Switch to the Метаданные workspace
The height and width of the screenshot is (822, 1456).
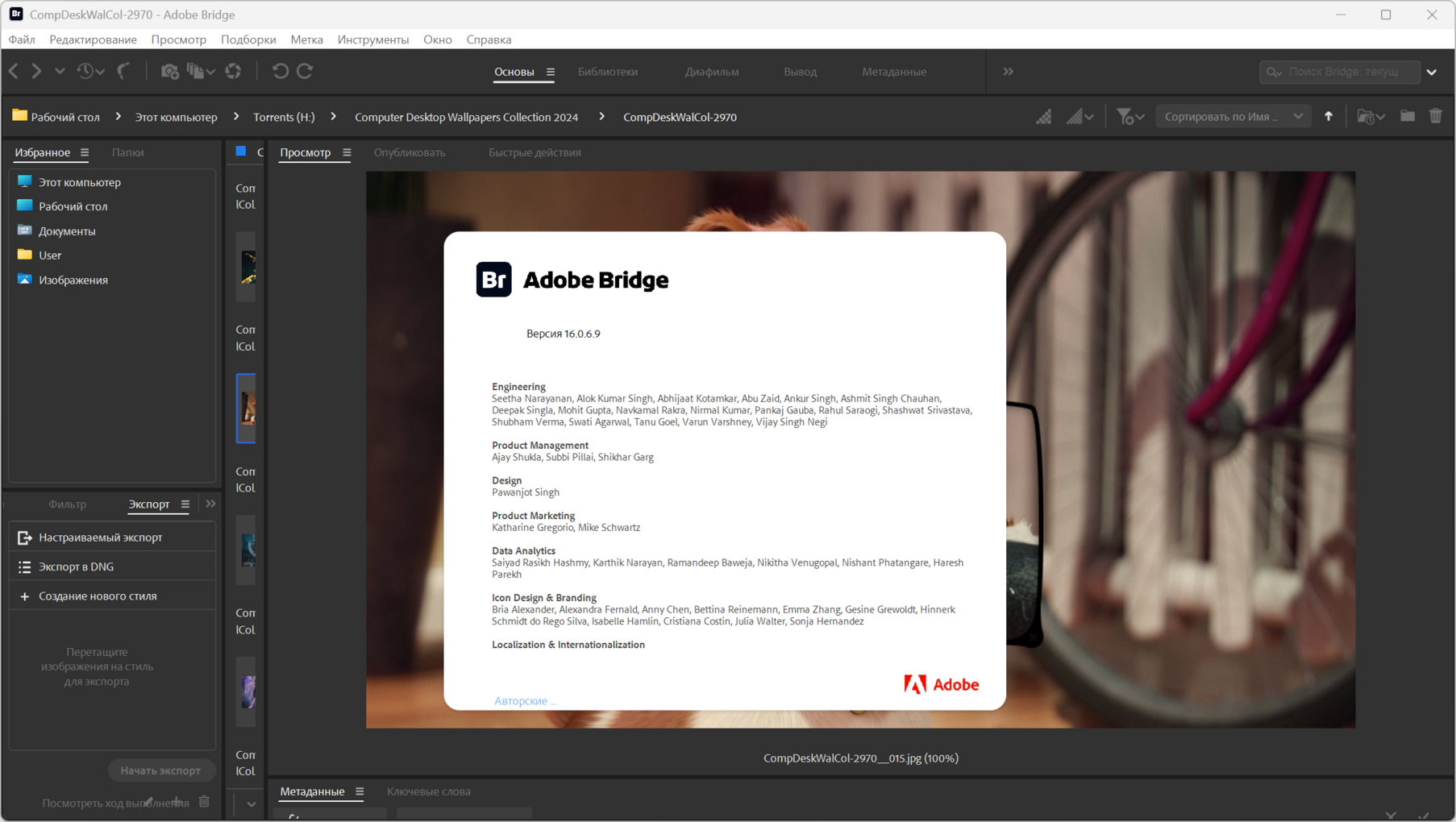click(x=894, y=72)
